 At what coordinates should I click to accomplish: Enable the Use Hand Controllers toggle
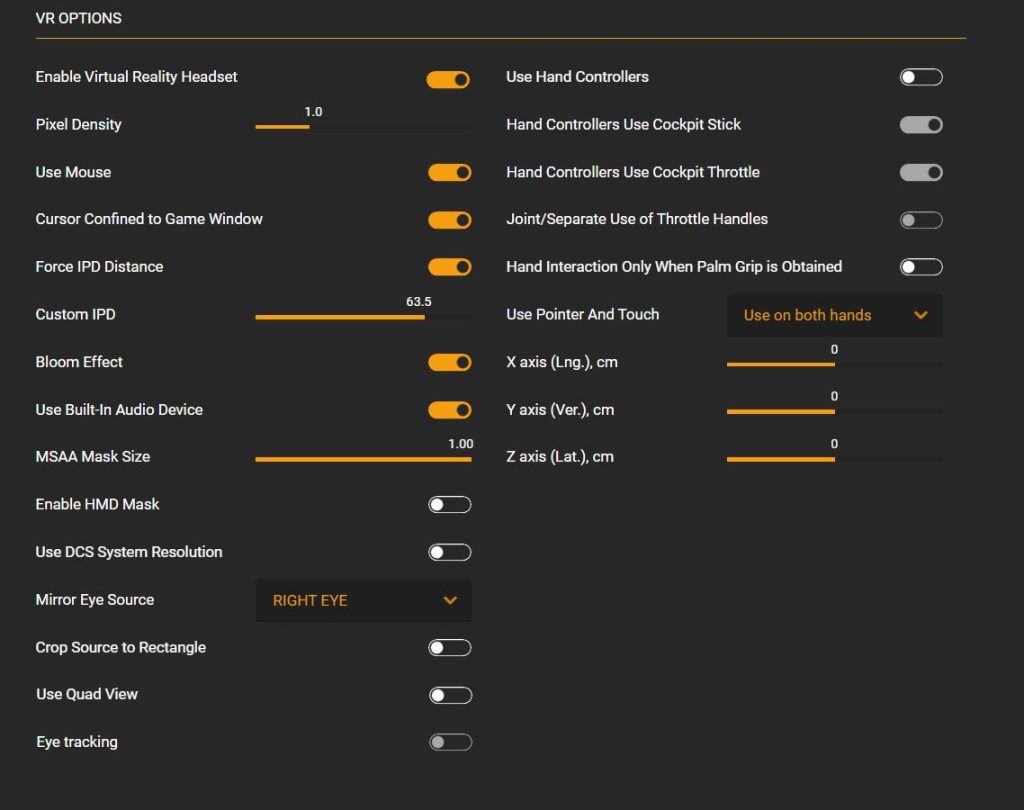click(920, 77)
